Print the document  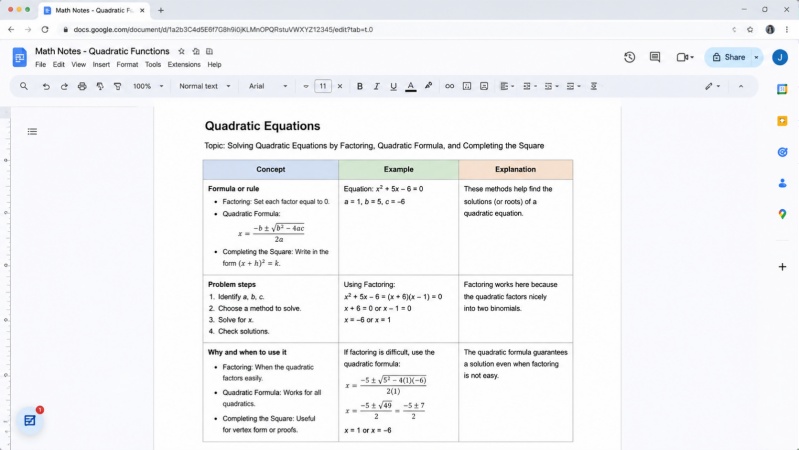[x=82, y=86]
